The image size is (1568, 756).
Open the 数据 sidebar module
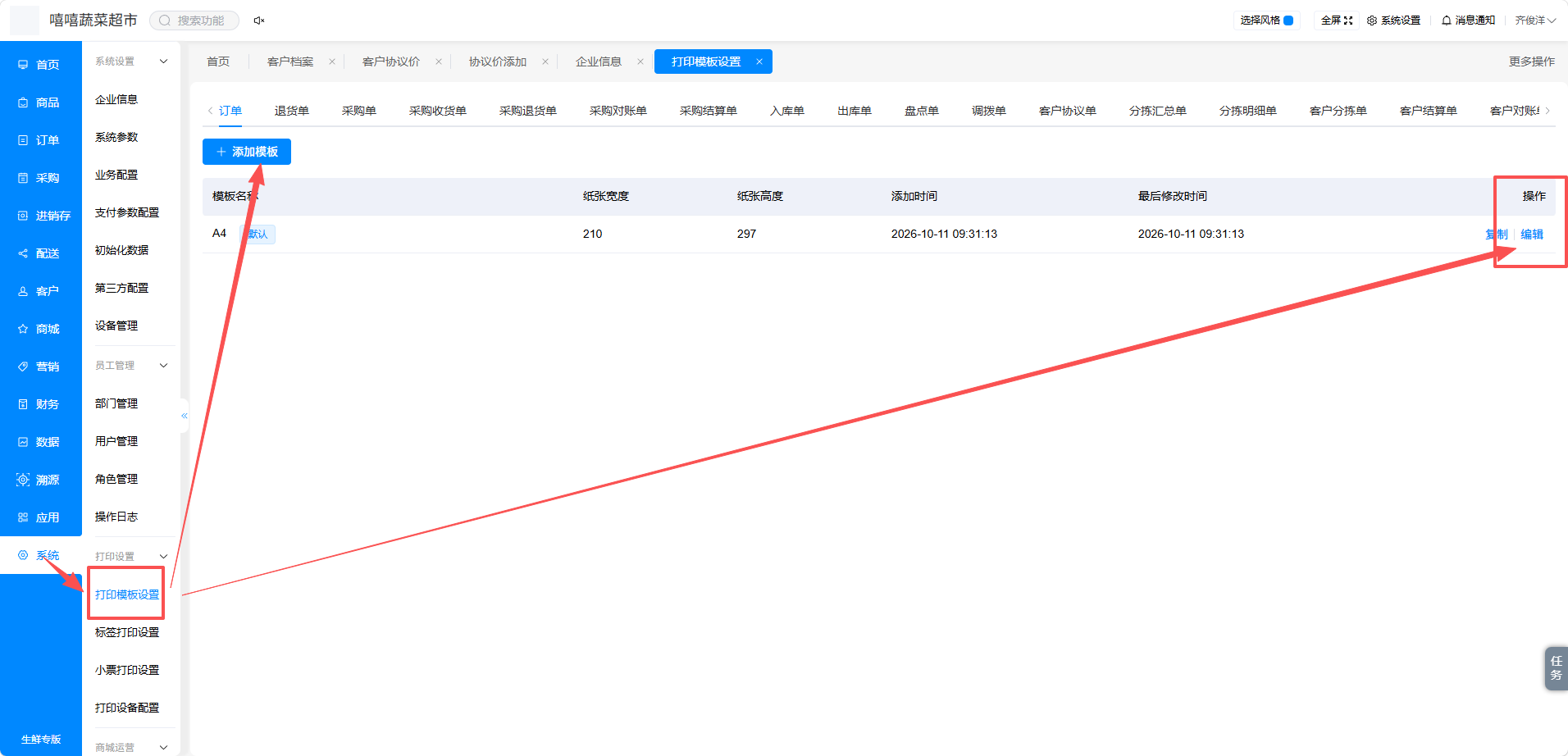40,442
